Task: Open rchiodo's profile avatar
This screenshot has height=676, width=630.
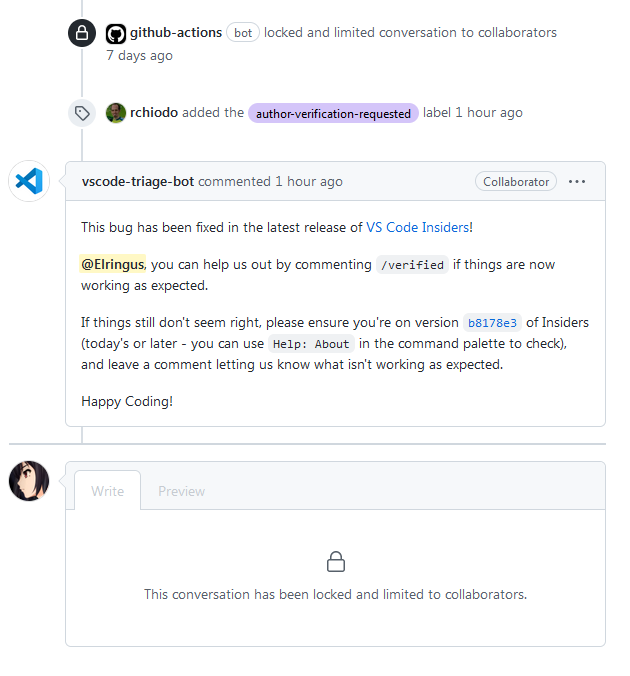Action: (116, 113)
